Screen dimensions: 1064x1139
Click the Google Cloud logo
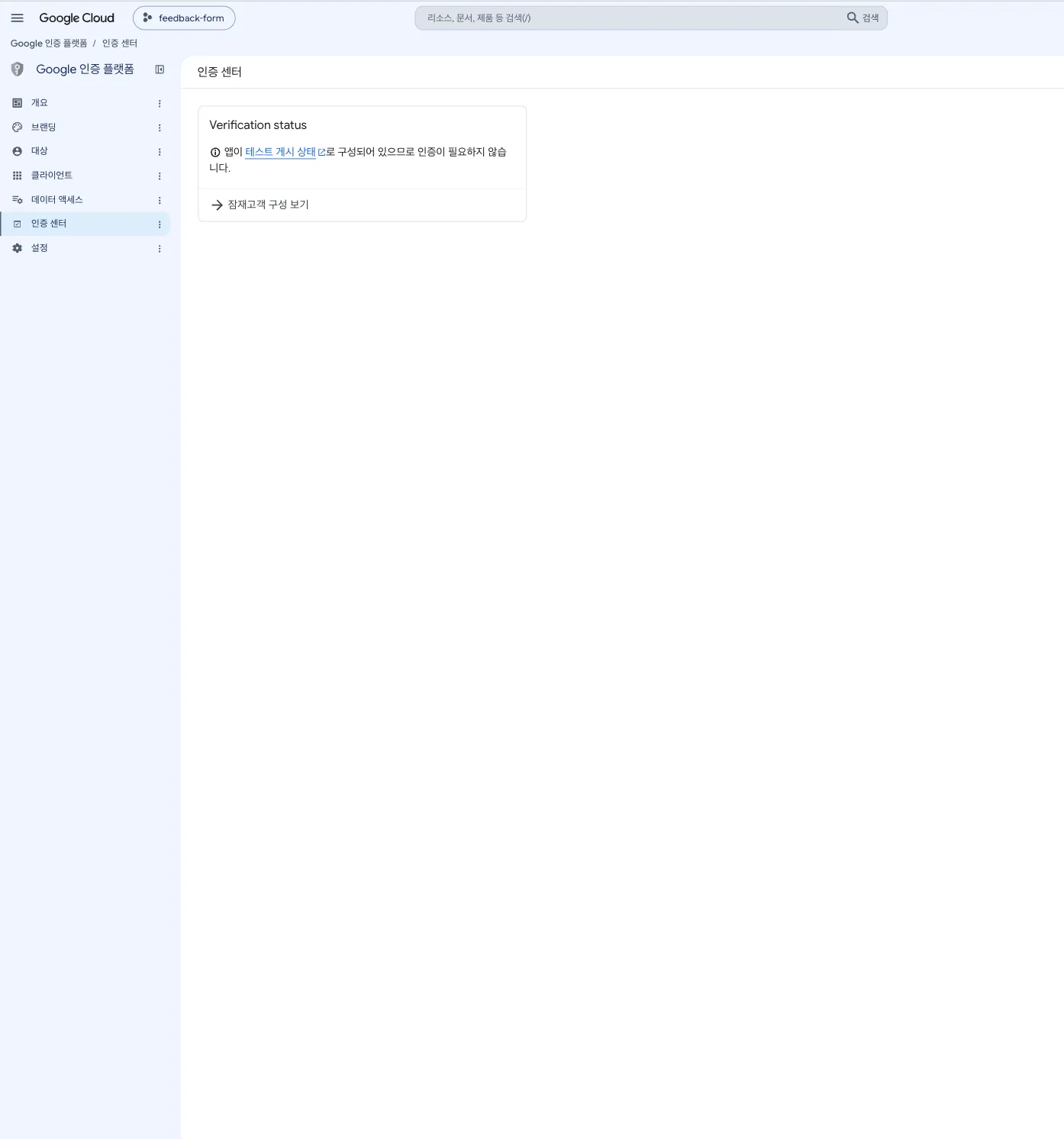[76, 18]
